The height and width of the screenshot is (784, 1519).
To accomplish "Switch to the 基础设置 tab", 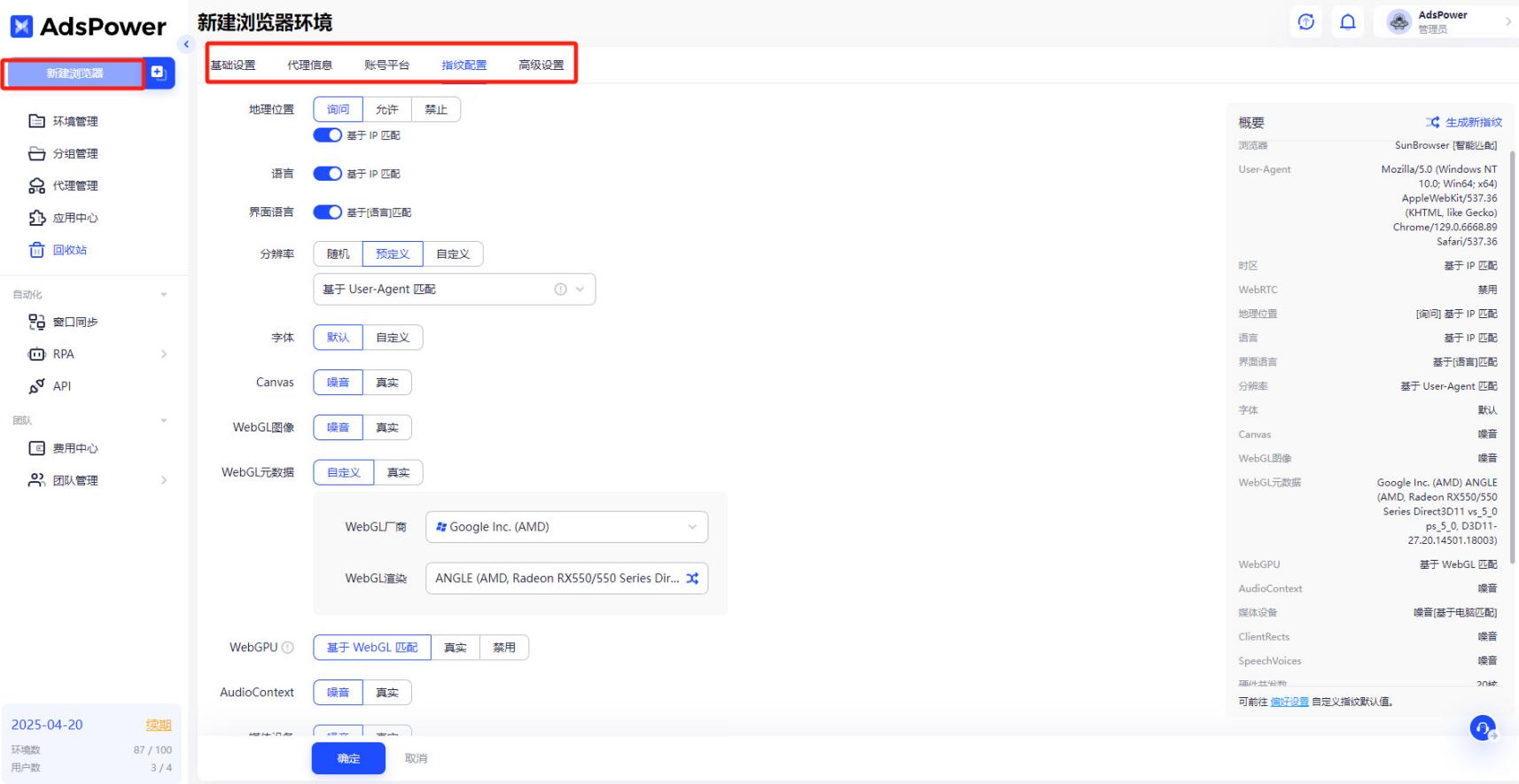I will (x=233, y=65).
